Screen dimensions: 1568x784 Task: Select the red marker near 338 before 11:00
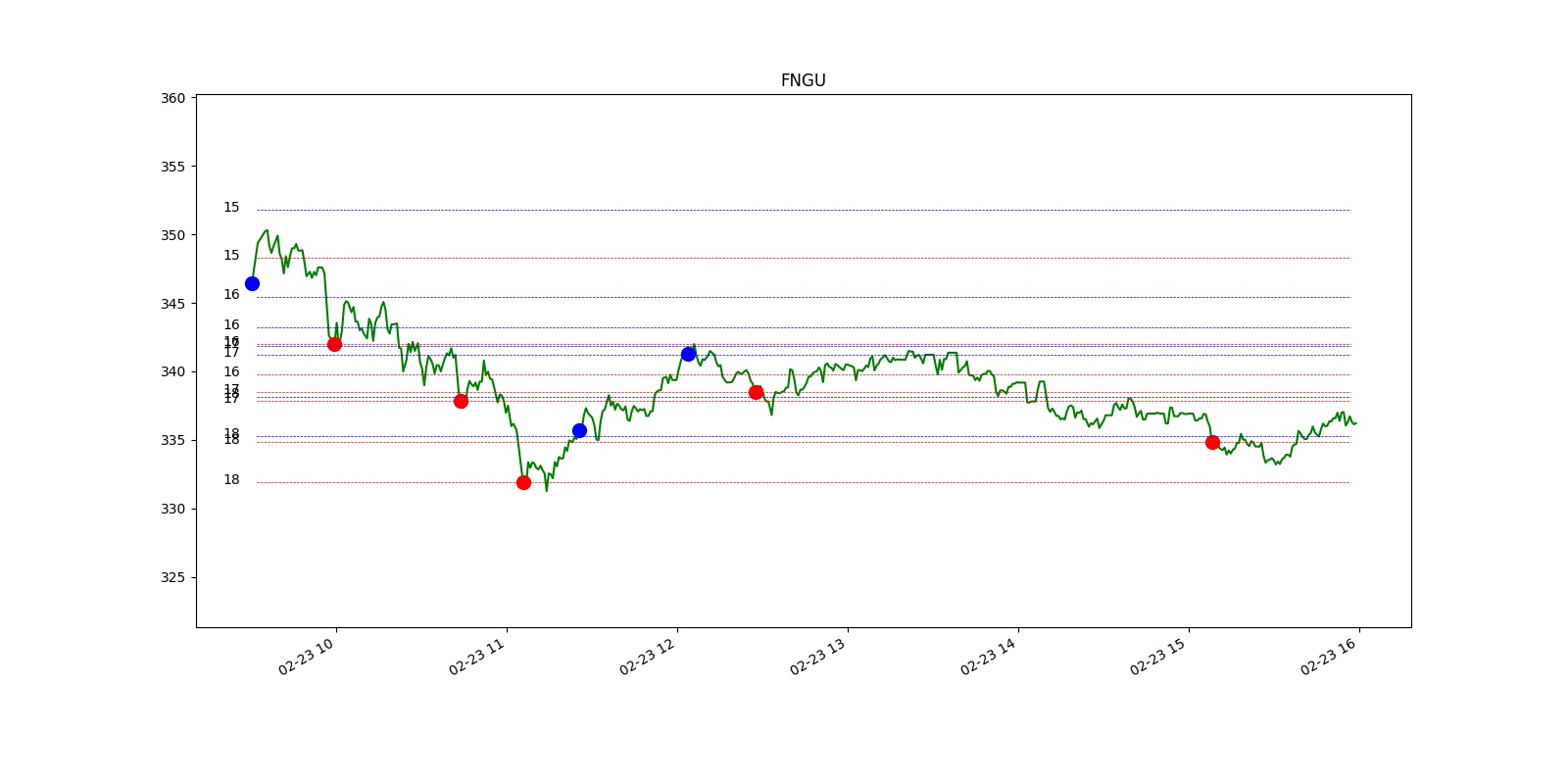tap(461, 401)
